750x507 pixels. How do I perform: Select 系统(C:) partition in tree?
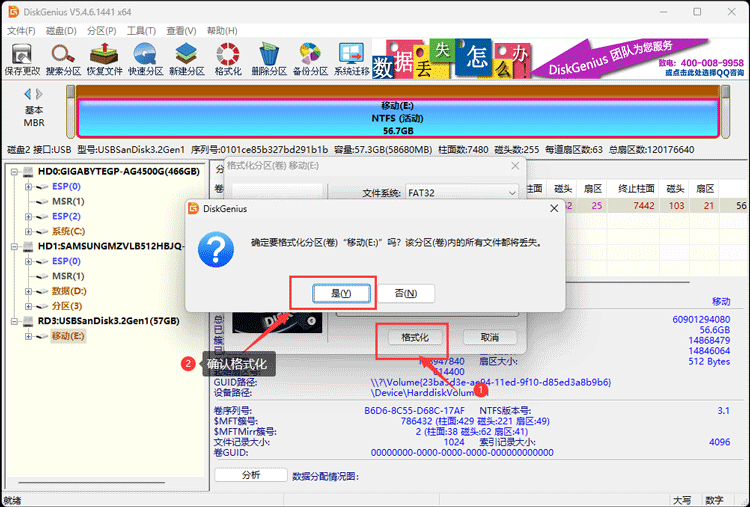pyautogui.click(x=68, y=231)
